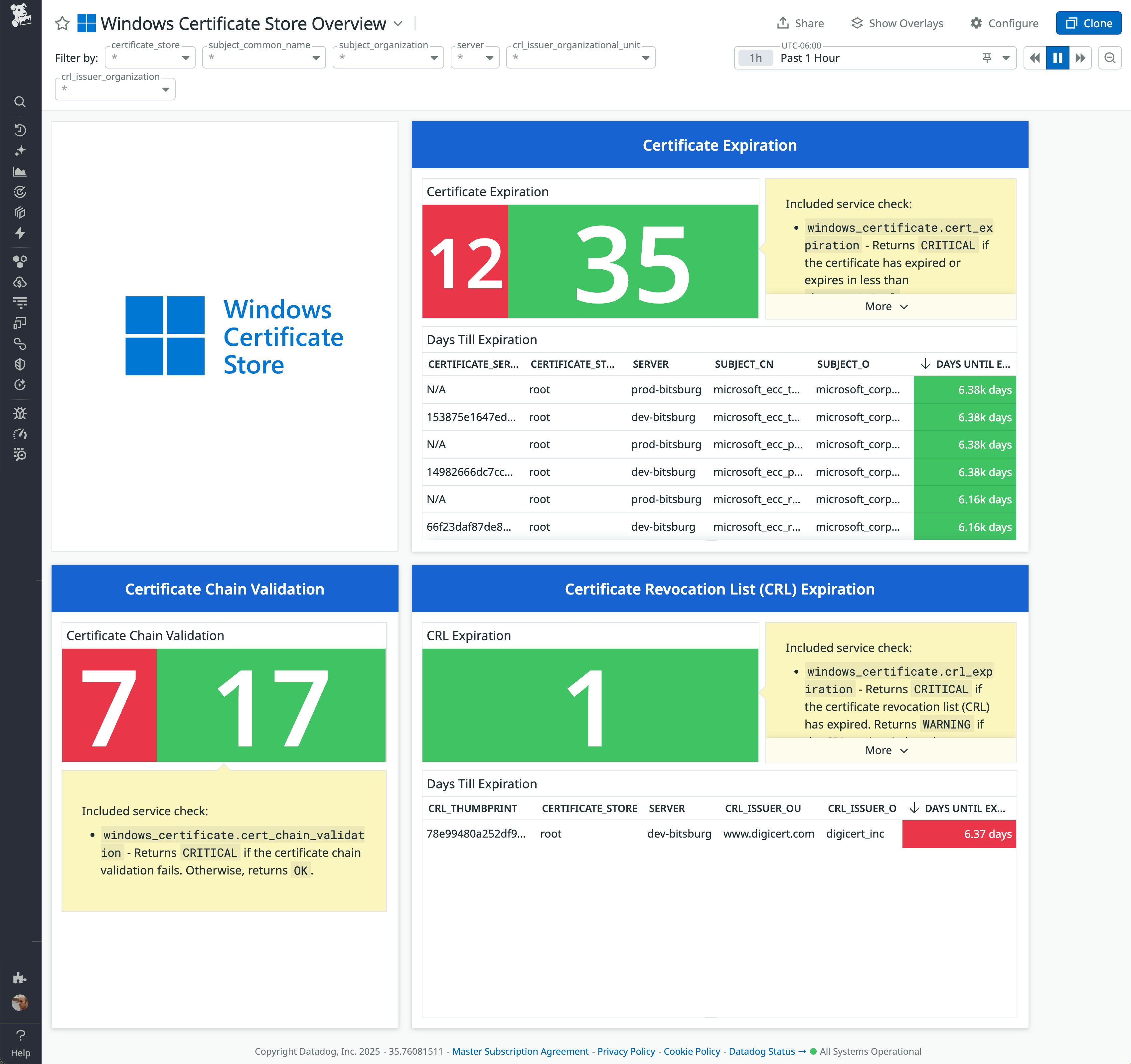Open the speedometer gauge icon in the sidebar
The width and height of the screenshot is (1131, 1064).
point(20,434)
